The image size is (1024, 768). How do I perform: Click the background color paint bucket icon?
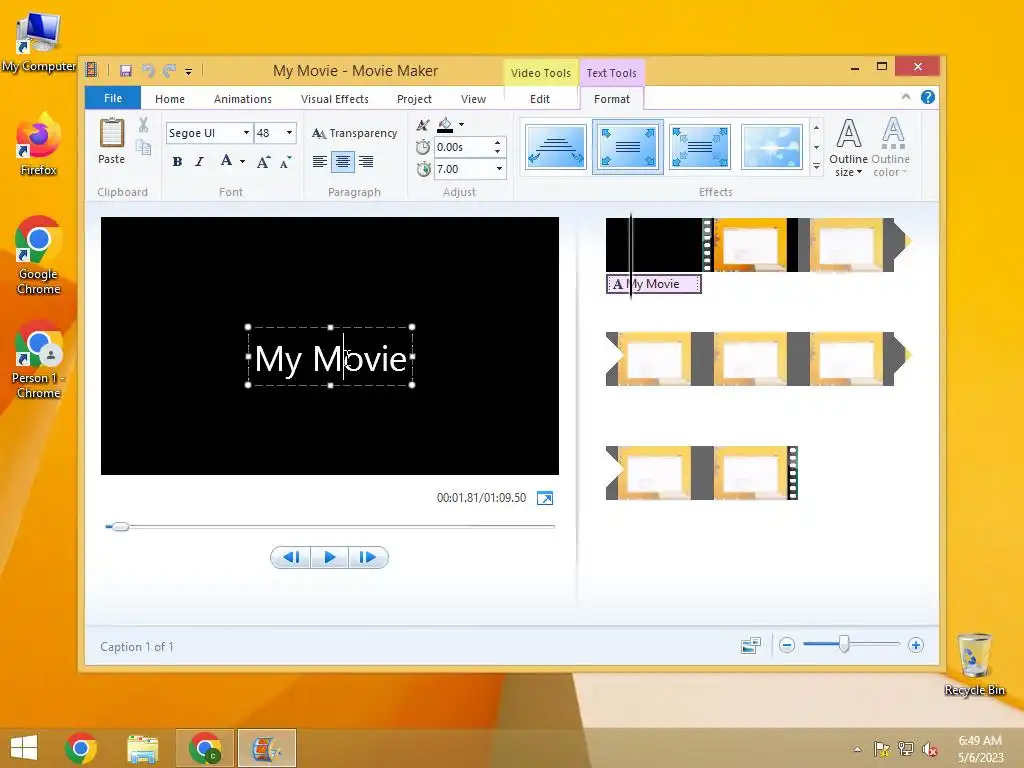445,124
